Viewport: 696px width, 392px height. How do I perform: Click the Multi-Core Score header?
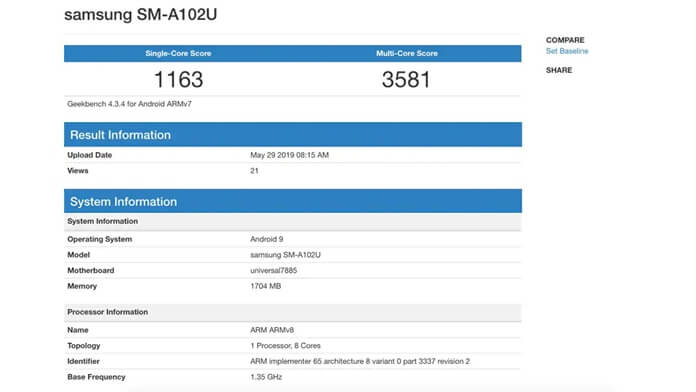(407, 53)
